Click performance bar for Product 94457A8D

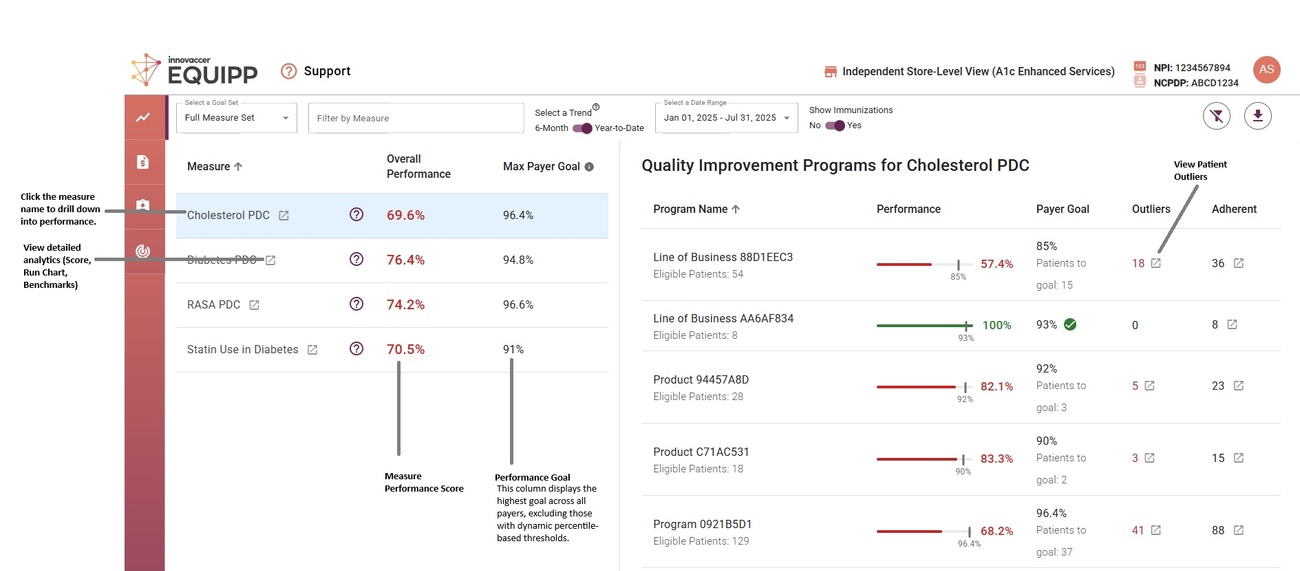pyautogui.click(x=922, y=387)
